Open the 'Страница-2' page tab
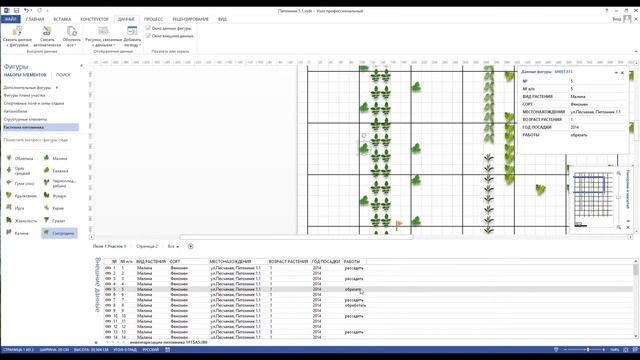640x360 pixels. coord(147,247)
